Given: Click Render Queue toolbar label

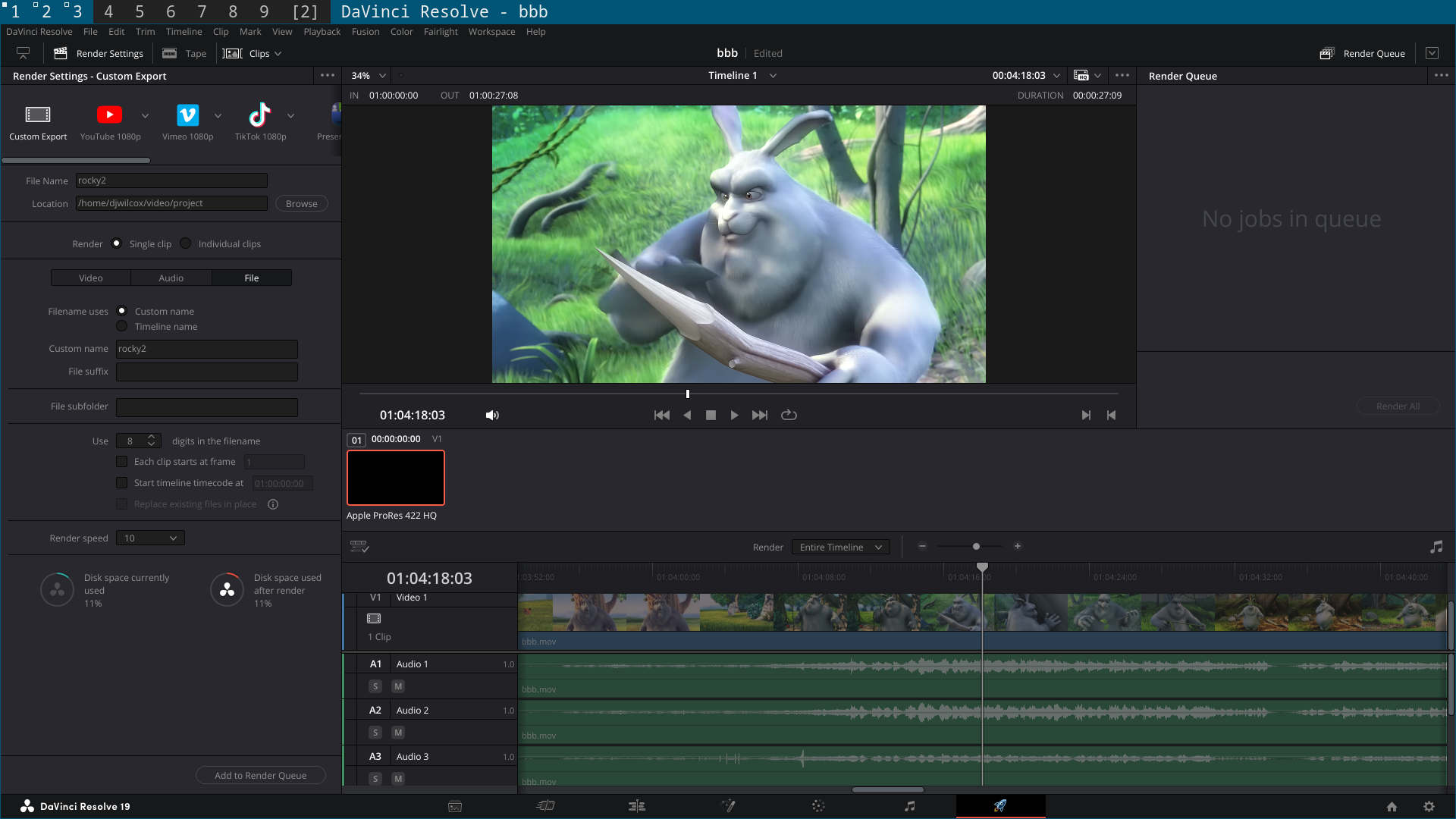Looking at the screenshot, I should pyautogui.click(x=1374, y=54).
